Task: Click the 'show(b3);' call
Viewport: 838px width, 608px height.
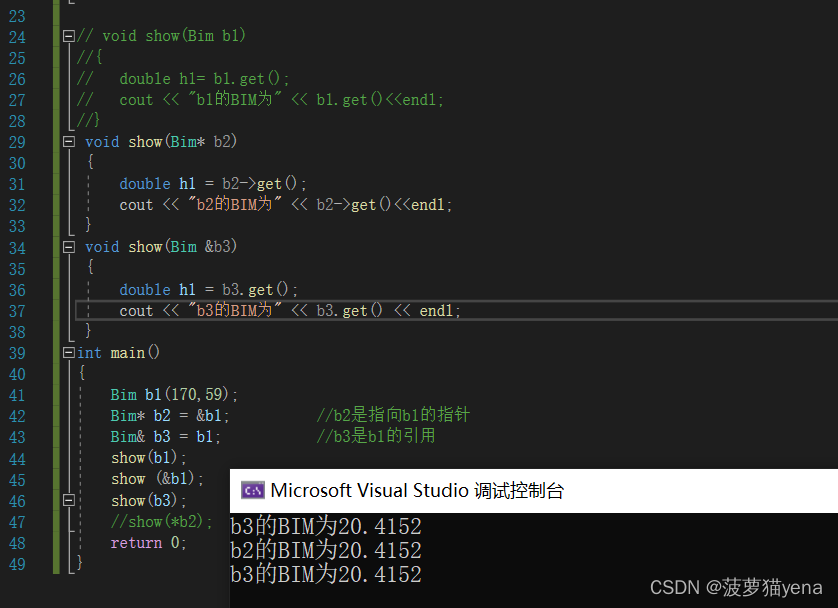Action: click(149, 501)
